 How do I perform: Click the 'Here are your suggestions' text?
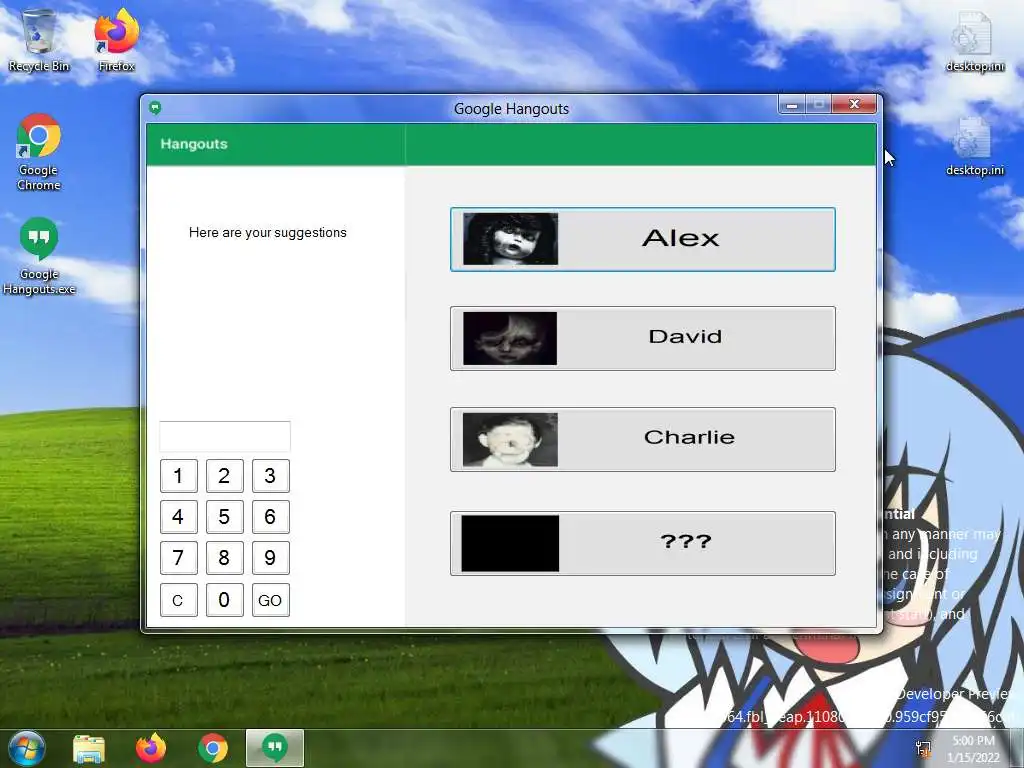[x=268, y=232]
